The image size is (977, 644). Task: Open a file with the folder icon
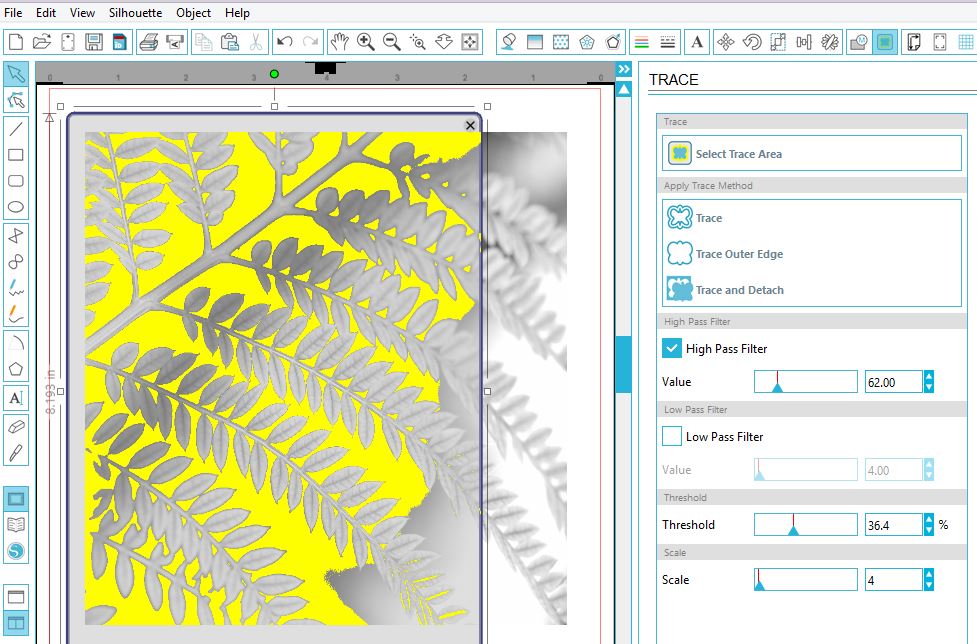(42, 42)
